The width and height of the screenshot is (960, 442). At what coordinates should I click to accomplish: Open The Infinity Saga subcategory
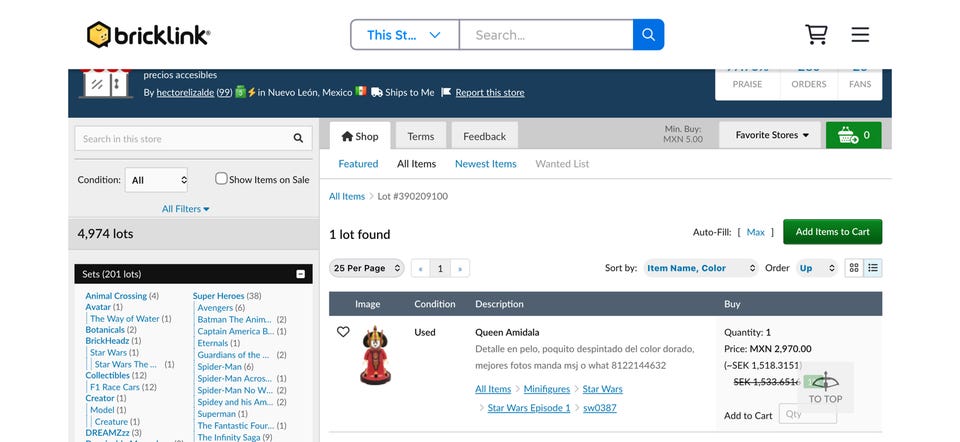coord(228,437)
